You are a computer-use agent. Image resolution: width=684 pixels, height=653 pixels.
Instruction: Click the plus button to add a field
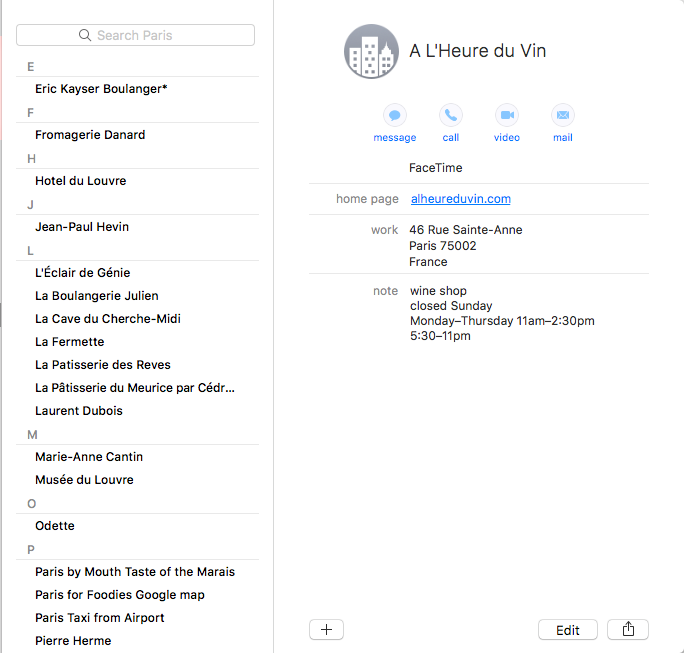tap(326, 629)
